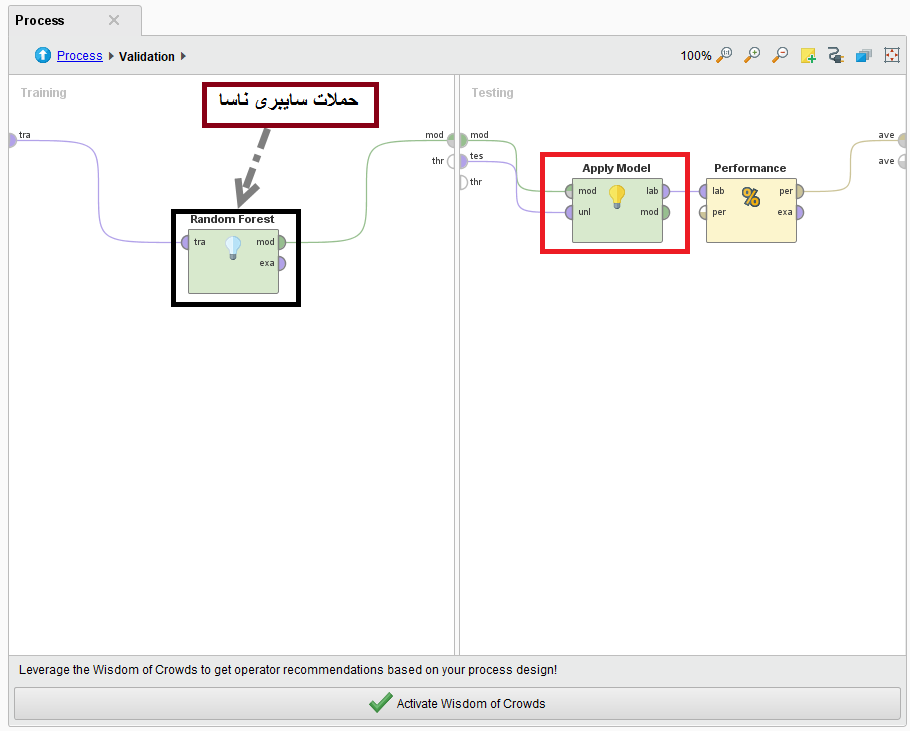The height and width of the screenshot is (731, 910).
Task: Select the Apply Model operator lightbulb icon
Action: pyautogui.click(x=617, y=197)
